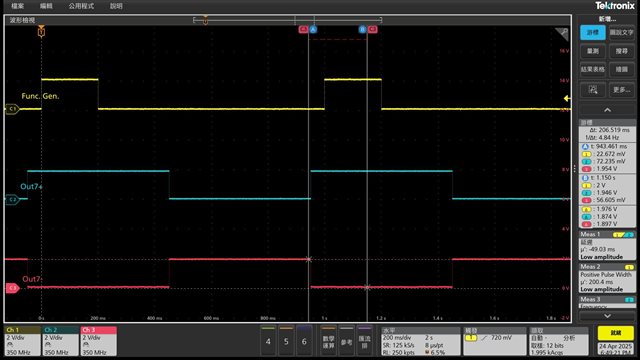Collapse results bar with up chevron

[x=607, y=110]
